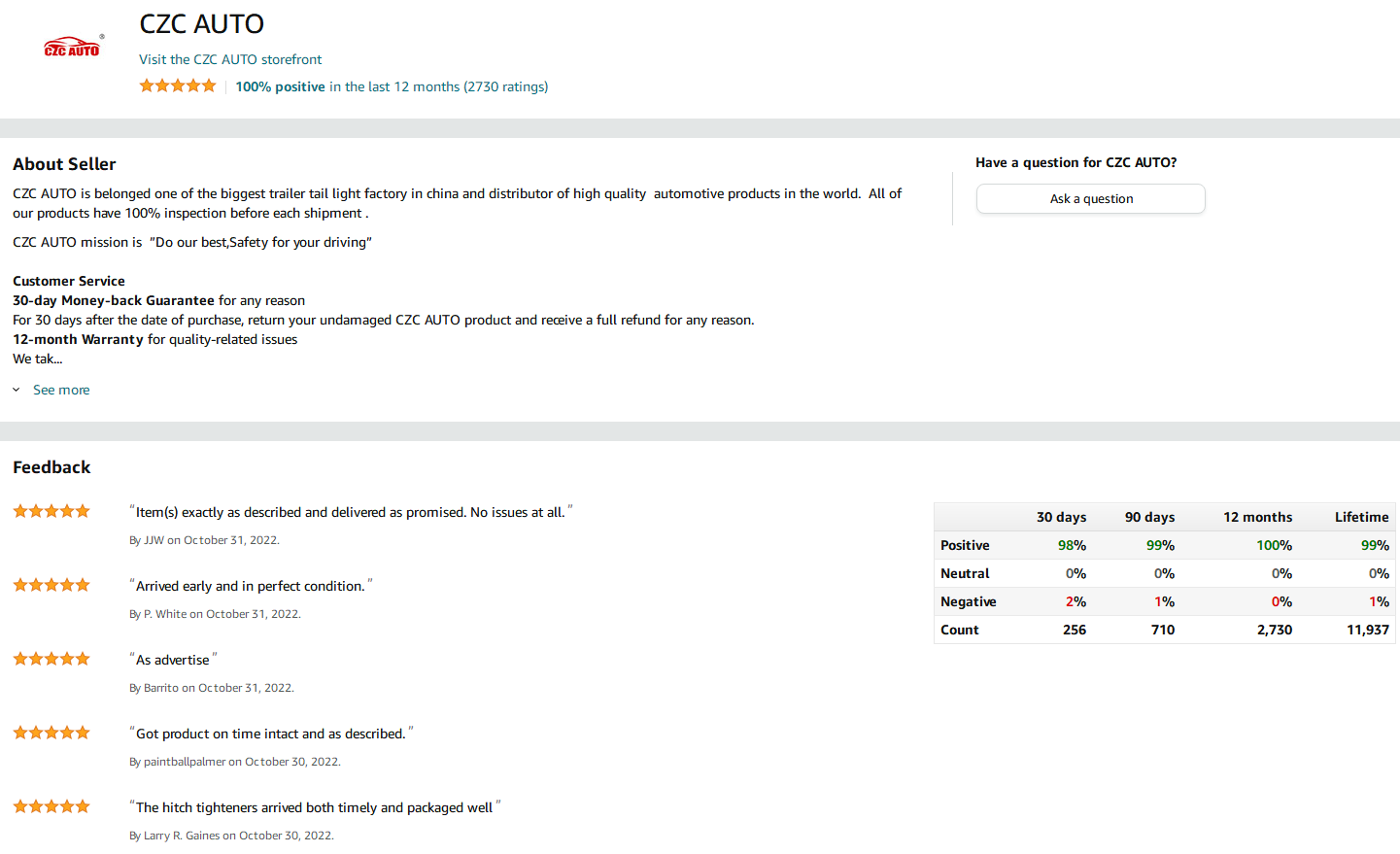Image resolution: width=1400 pixels, height=854 pixels.
Task: Click 'By Barrito on October 31' byline
Action: tap(212, 688)
